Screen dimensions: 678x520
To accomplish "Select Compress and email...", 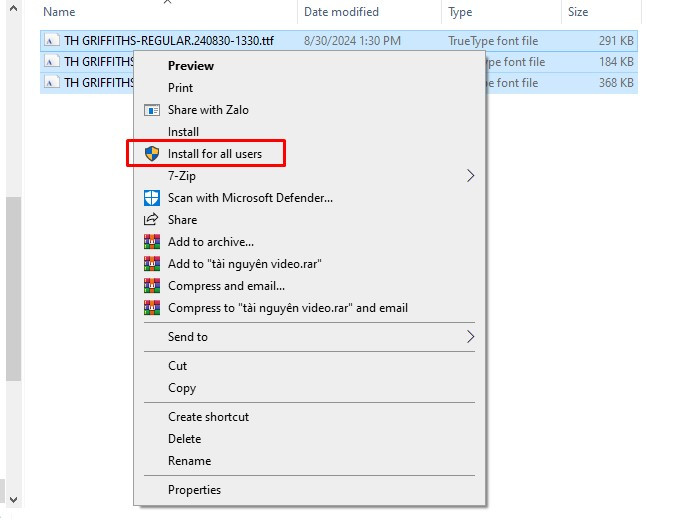I will (x=309, y=286).
